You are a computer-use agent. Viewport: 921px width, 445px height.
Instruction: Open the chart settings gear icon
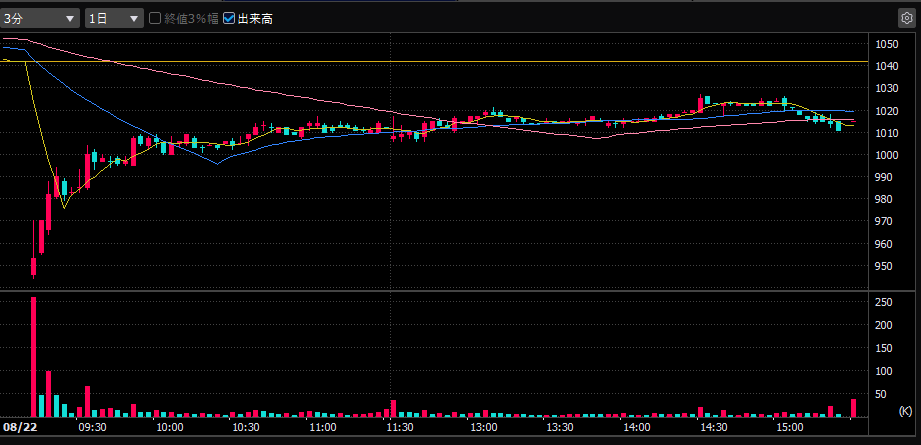[x=906, y=19]
